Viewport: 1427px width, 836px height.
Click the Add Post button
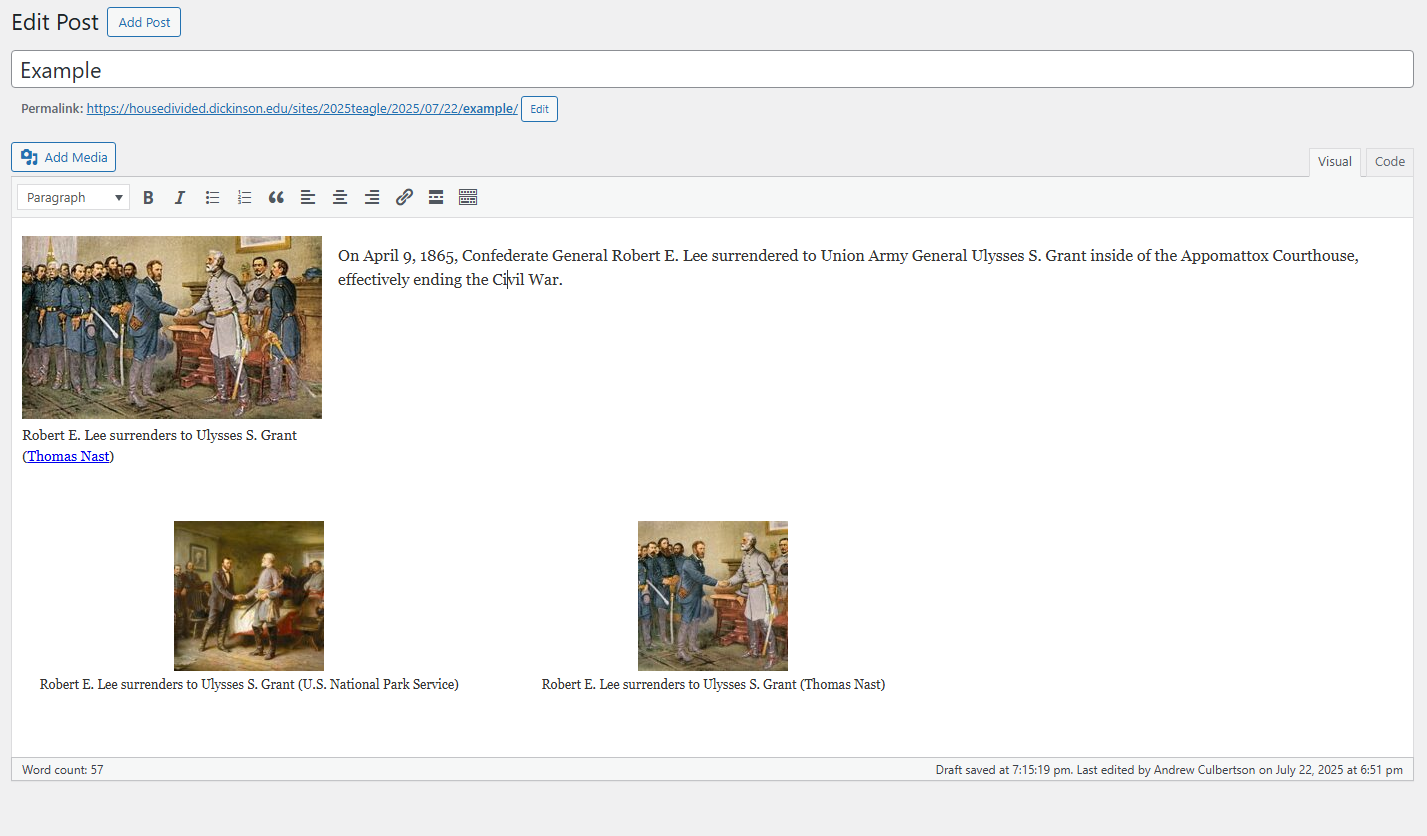144,22
